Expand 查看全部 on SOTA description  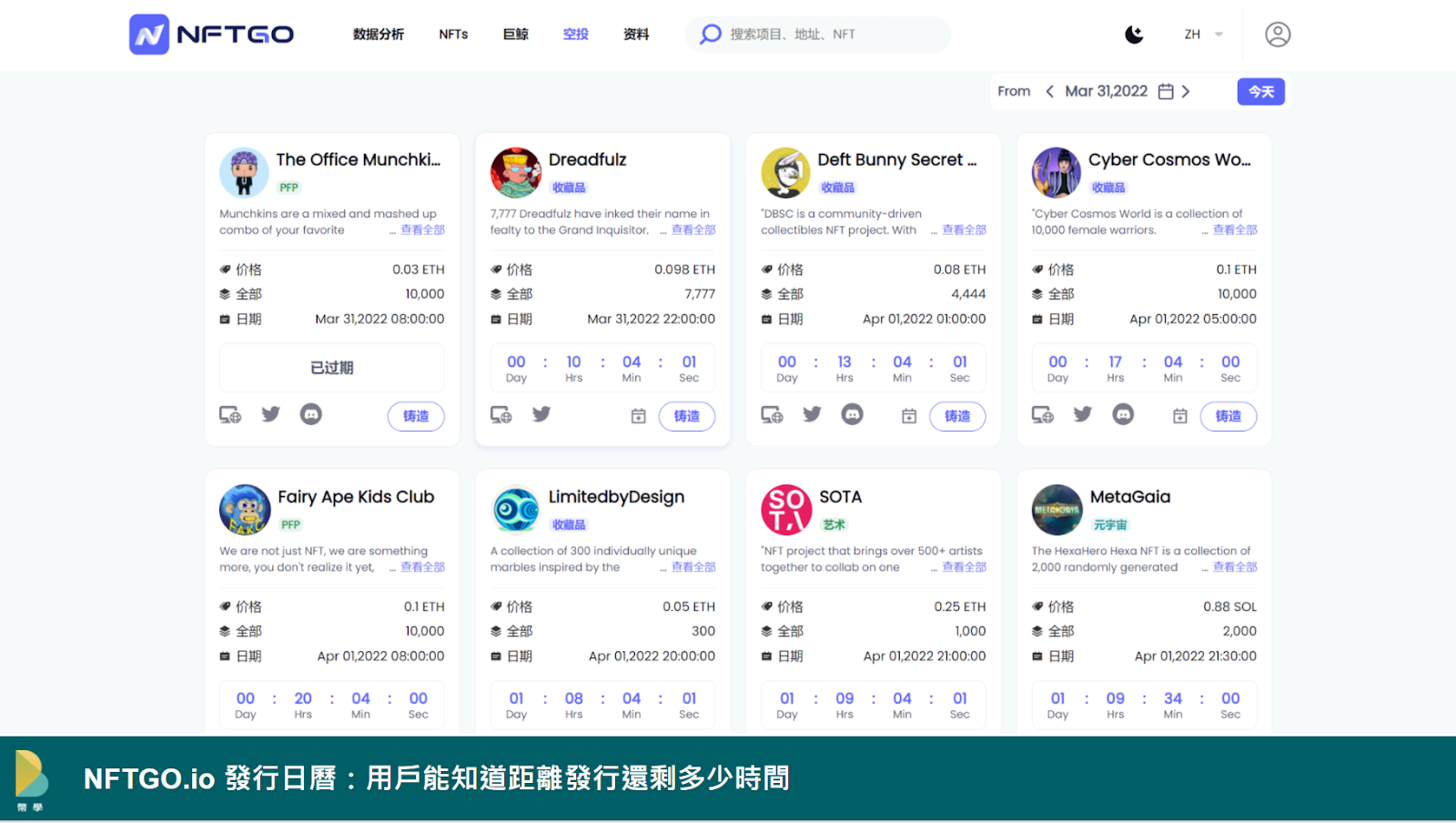(965, 567)
